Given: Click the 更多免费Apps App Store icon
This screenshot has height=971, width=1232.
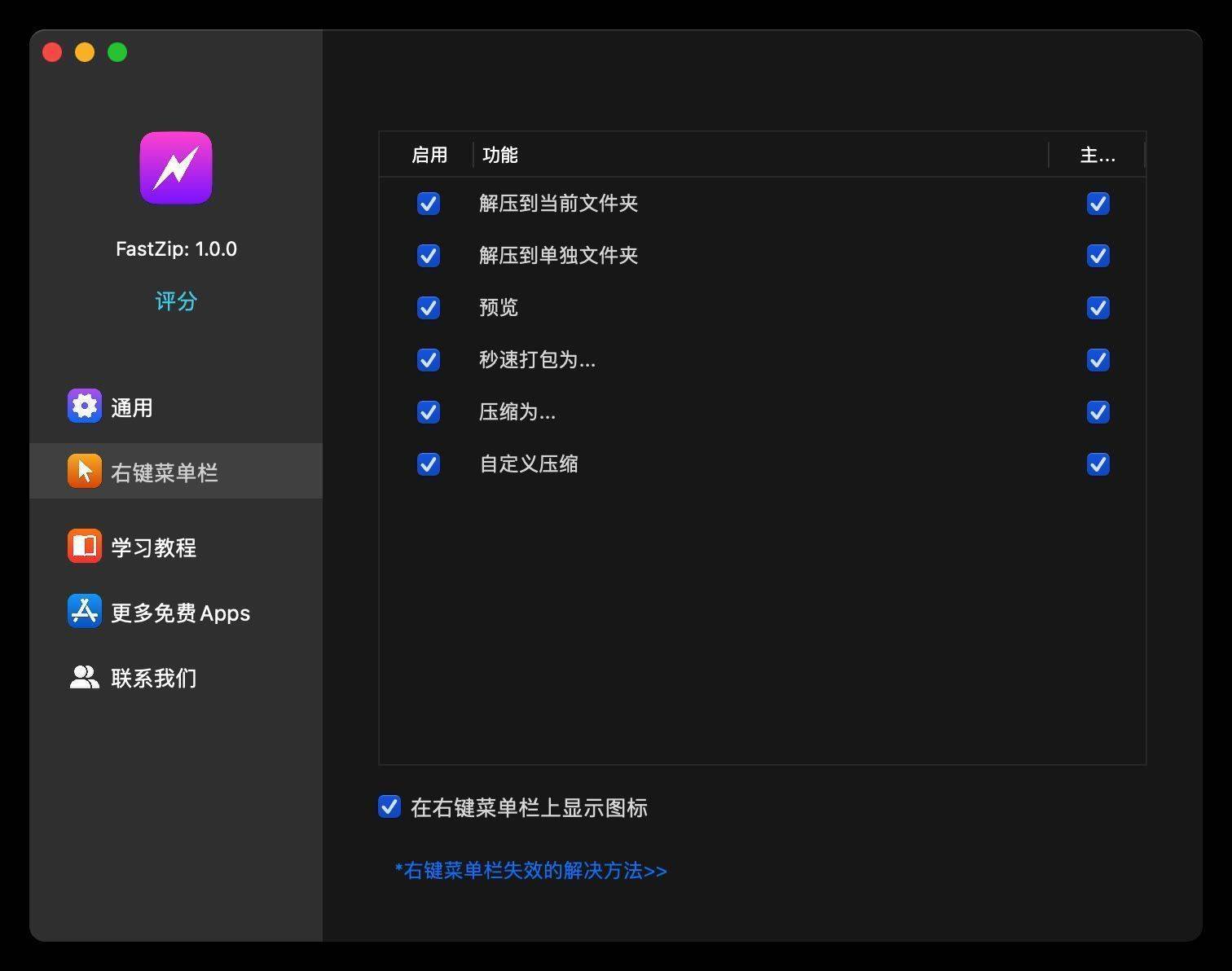Looking at the screenshot, I should click(84, 612).
